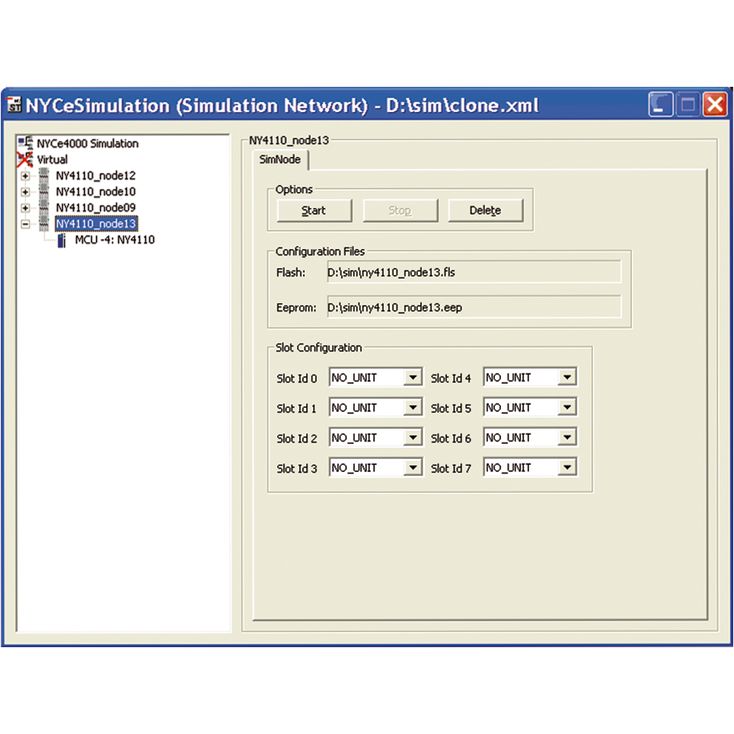Click the Flash configuration file path field
This screenshot has height=734, width=734.
(474, 272)
